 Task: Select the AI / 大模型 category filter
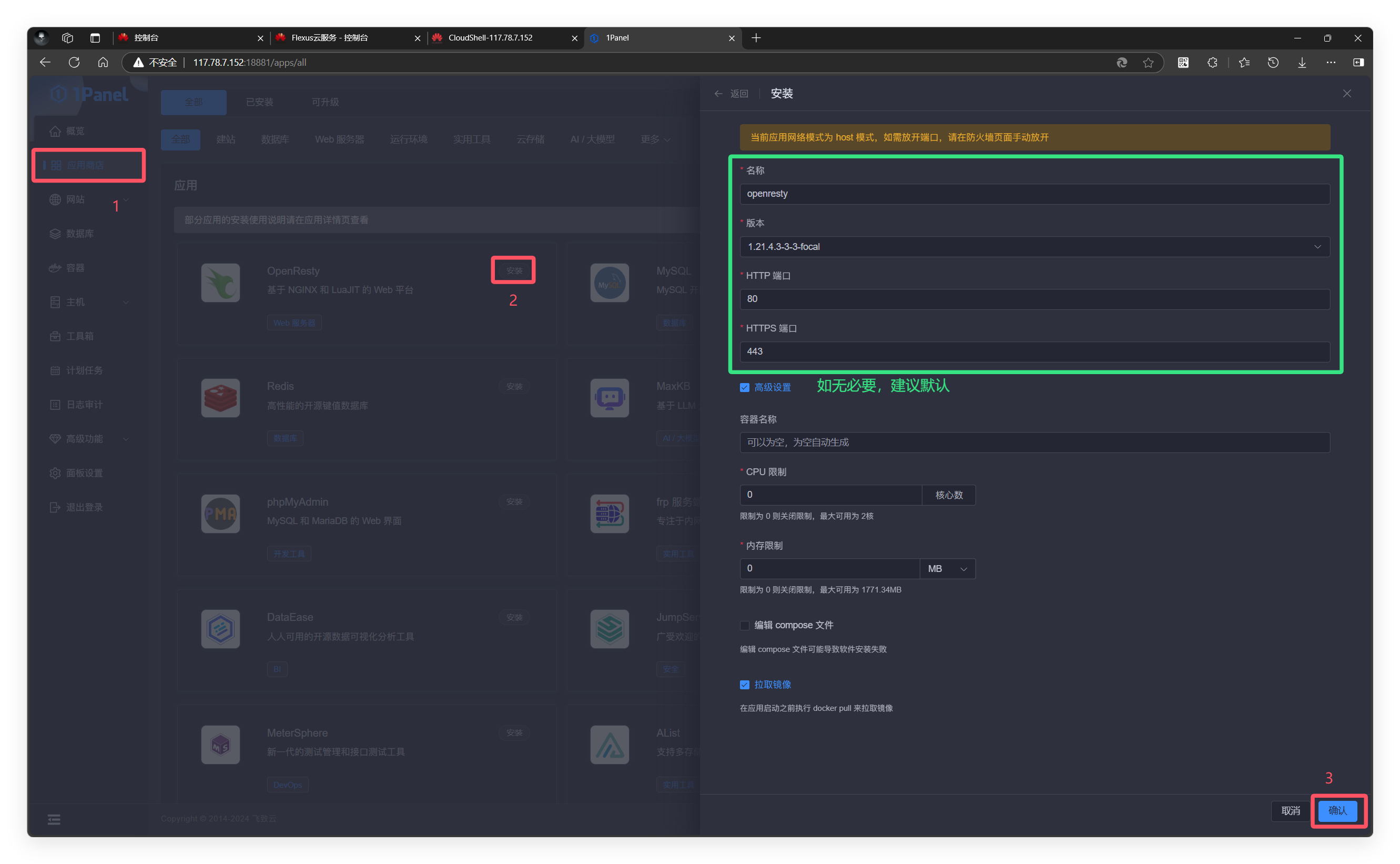tap(592, 139)
